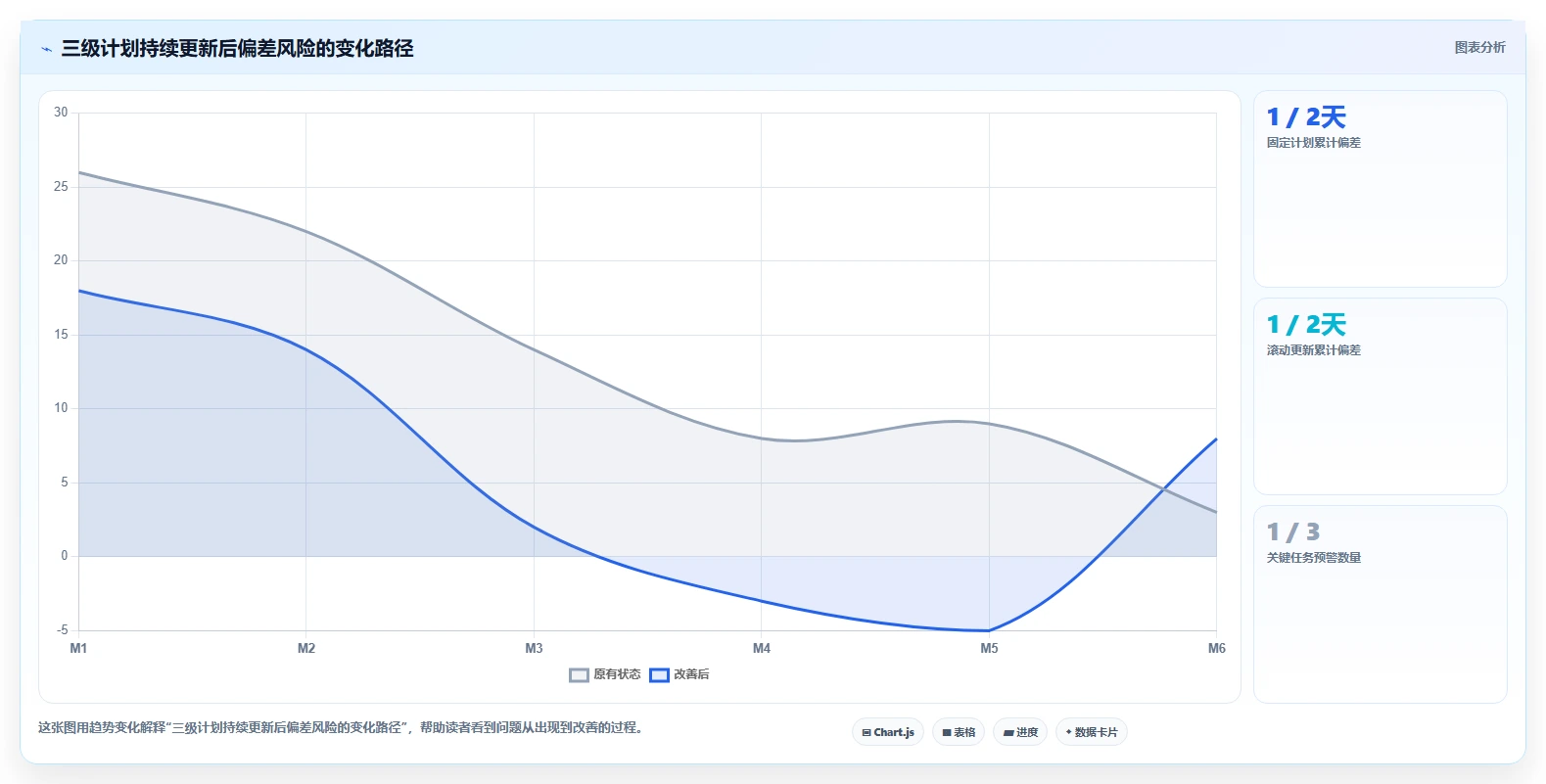Click the 关键任务预警数量 card label

[x=1314, y=558]
